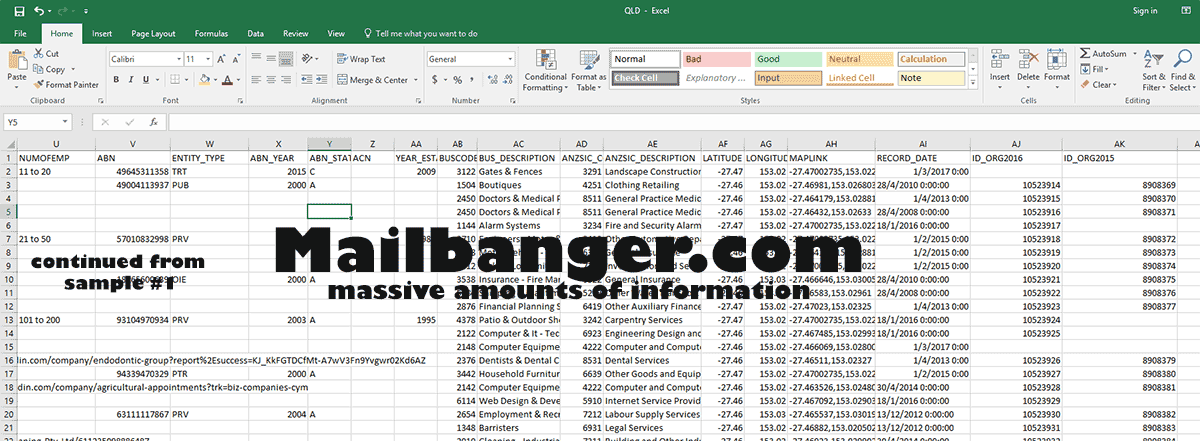Screen dimensions: 1200x441
Task: Click the Paste clipboard icon
Action: [x=17, y=60]
